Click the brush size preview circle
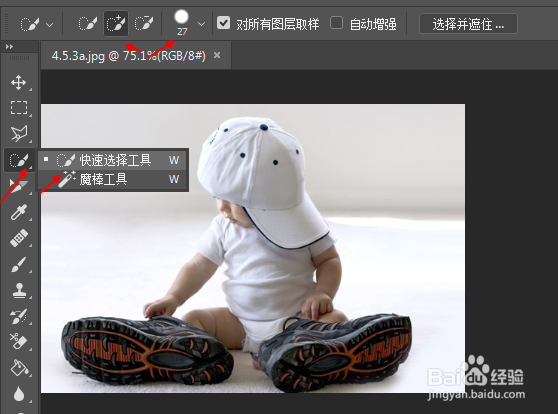This screenshot has width=558, height=414. tap(181, 17)
